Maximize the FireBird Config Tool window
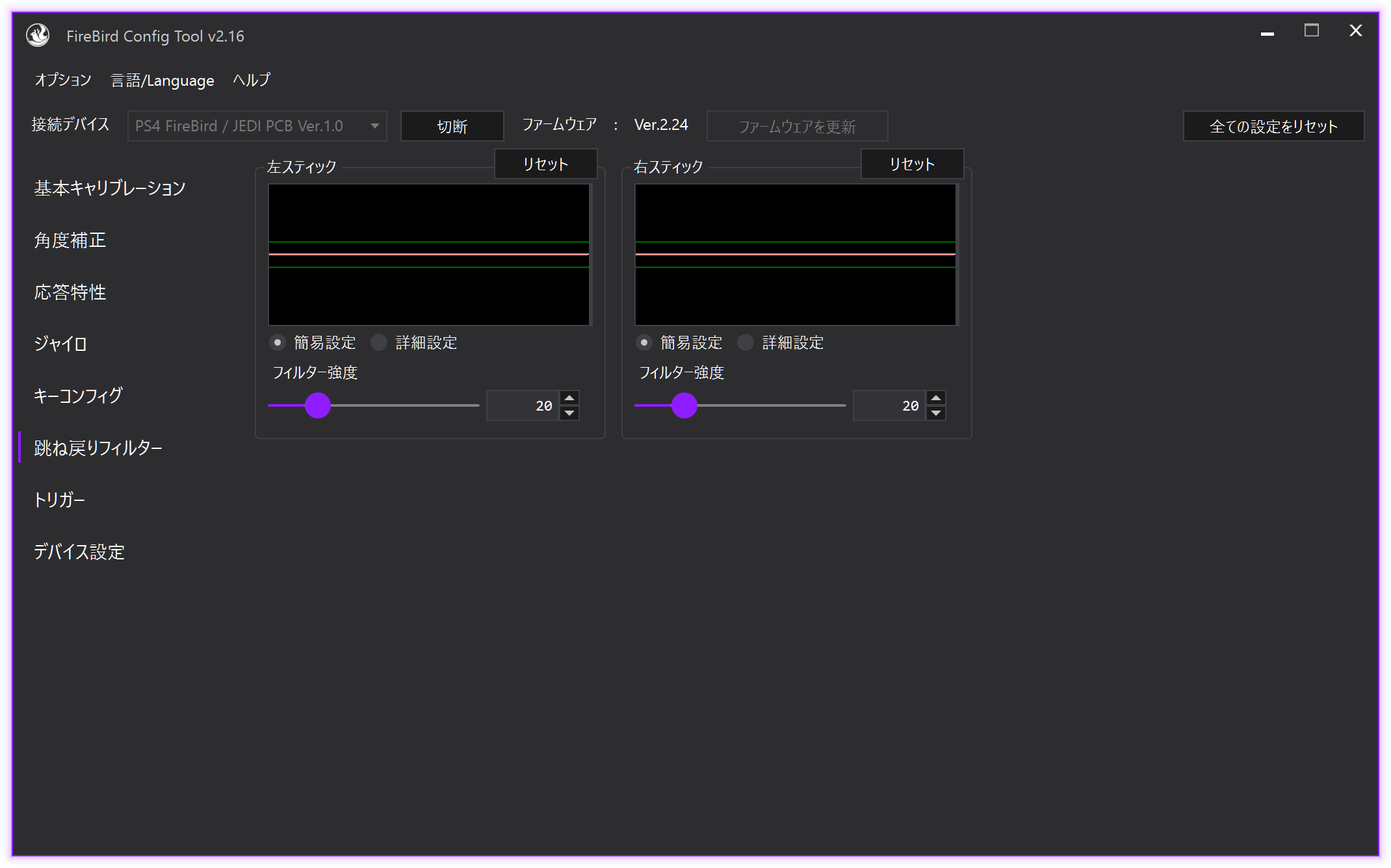The height and width of the screenshot is (868, 1391). (x=1311, y=31)
